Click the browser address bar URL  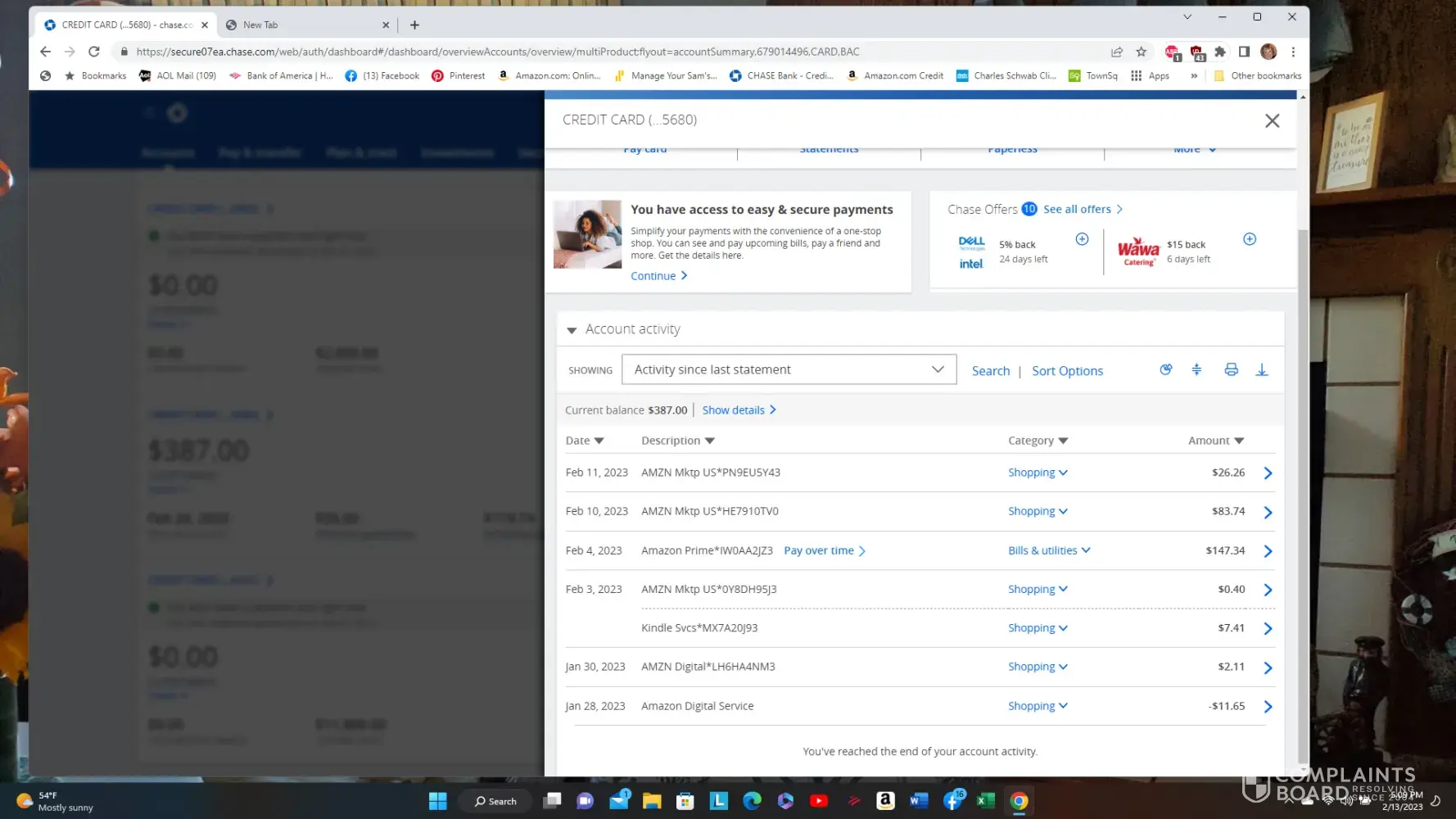498,52
